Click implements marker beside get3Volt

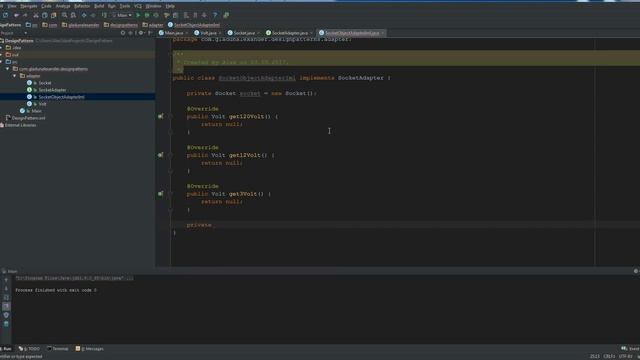tap(160, 194)
